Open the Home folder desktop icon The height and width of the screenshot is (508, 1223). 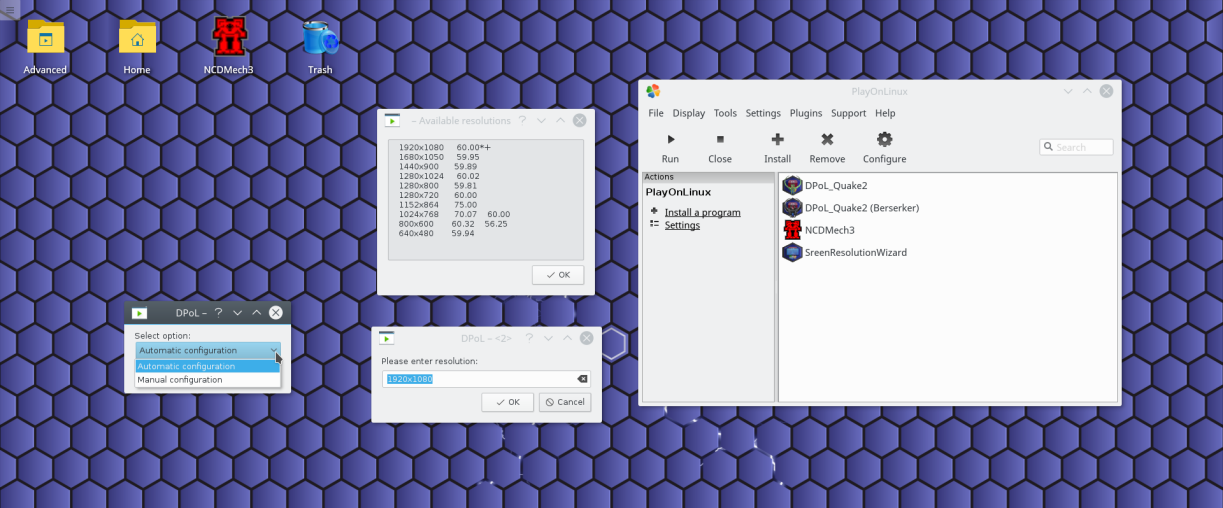137,38
